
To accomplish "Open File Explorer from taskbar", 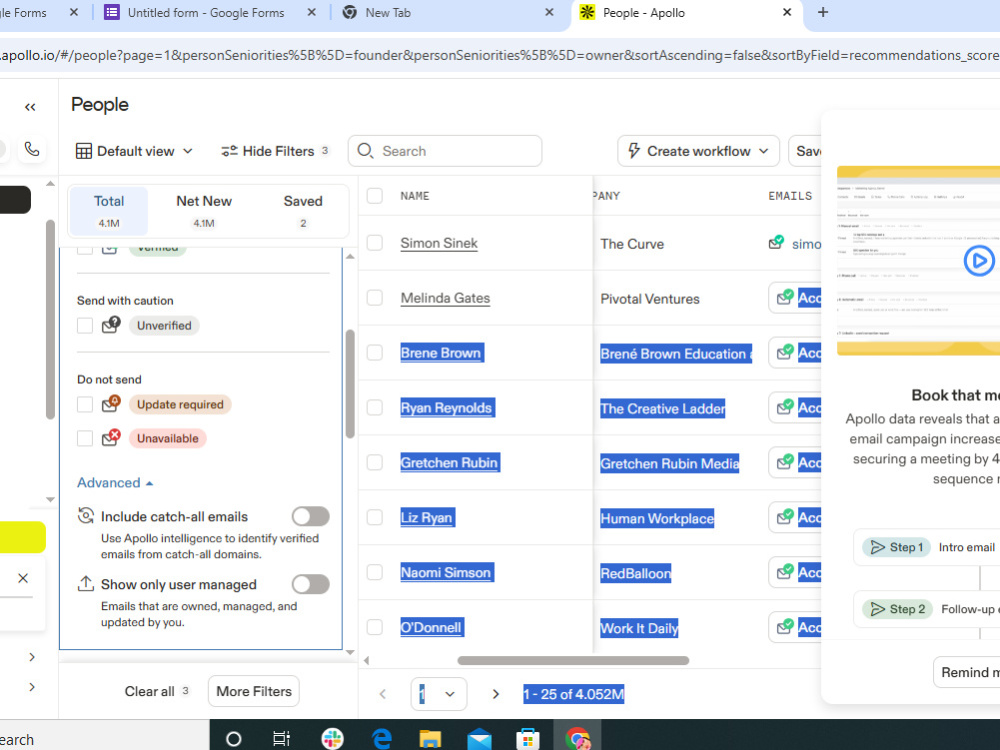I will pyautogui.click(x=430, y=739).
